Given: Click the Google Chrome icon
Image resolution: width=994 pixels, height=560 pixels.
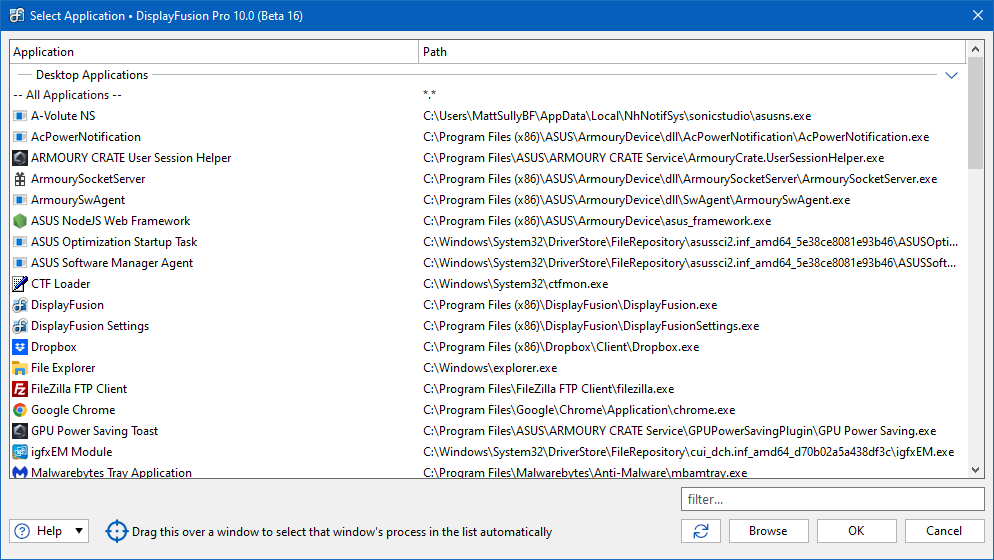Looking at the screenshot, I should click(x=20, y=410).
